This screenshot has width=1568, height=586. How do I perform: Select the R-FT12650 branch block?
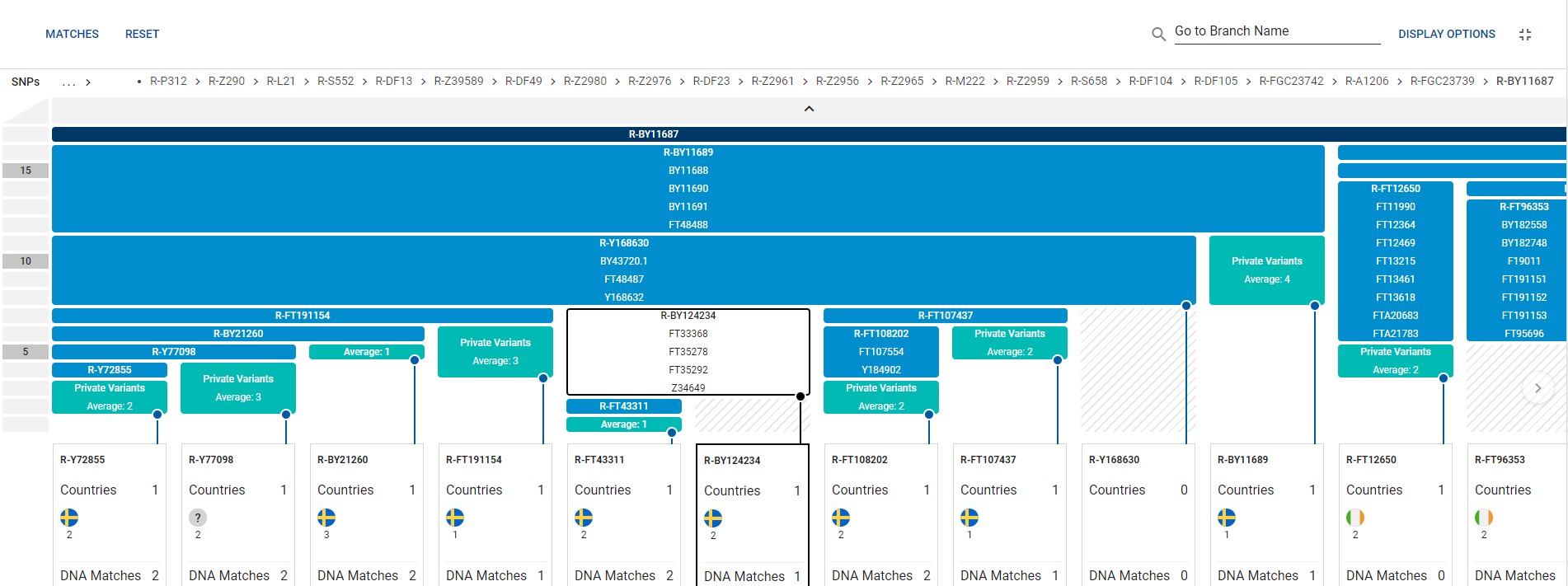click(1396, 261)
